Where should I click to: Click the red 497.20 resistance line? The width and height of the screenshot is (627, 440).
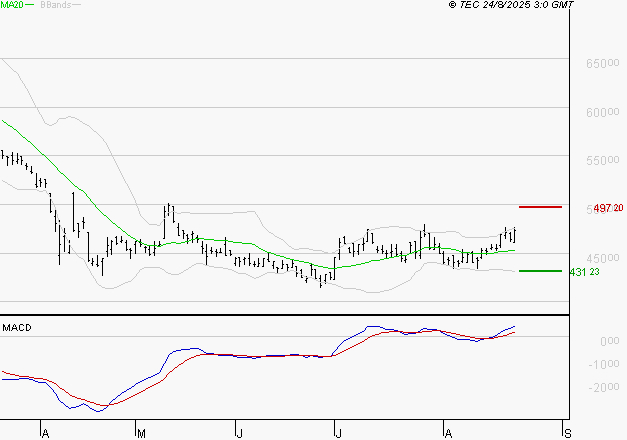(540, 207)
